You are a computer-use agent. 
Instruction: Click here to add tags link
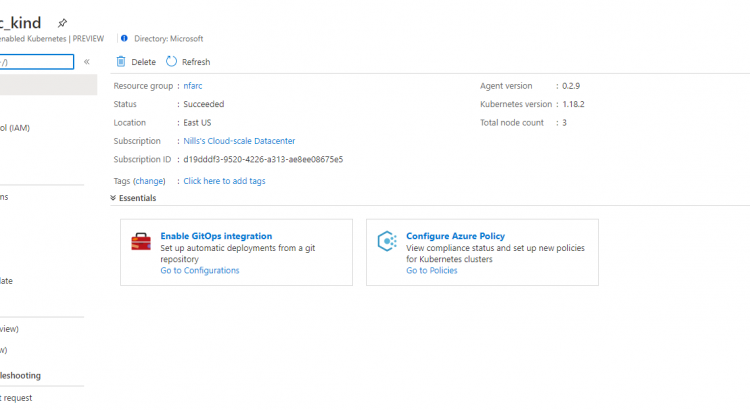click(224, 181)
